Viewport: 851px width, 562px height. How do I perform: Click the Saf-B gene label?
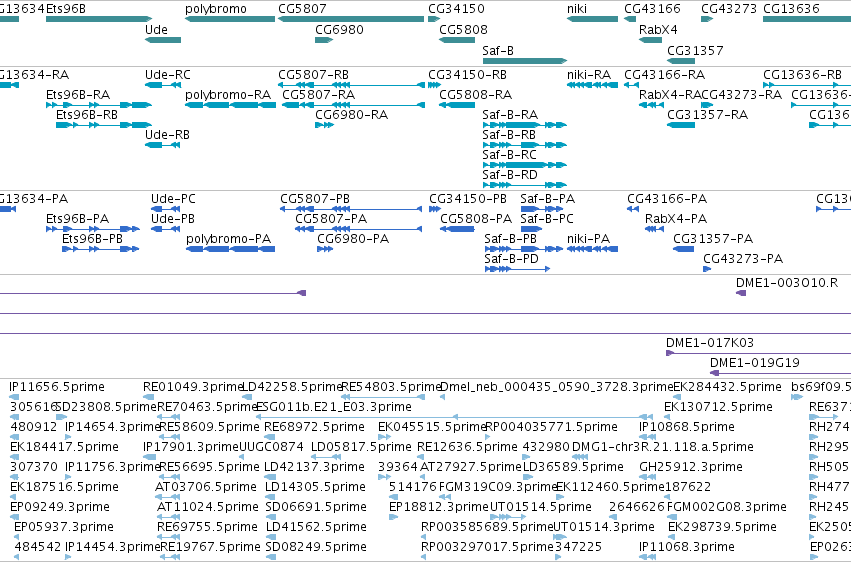pyautogui.click(x=498, y=50)
